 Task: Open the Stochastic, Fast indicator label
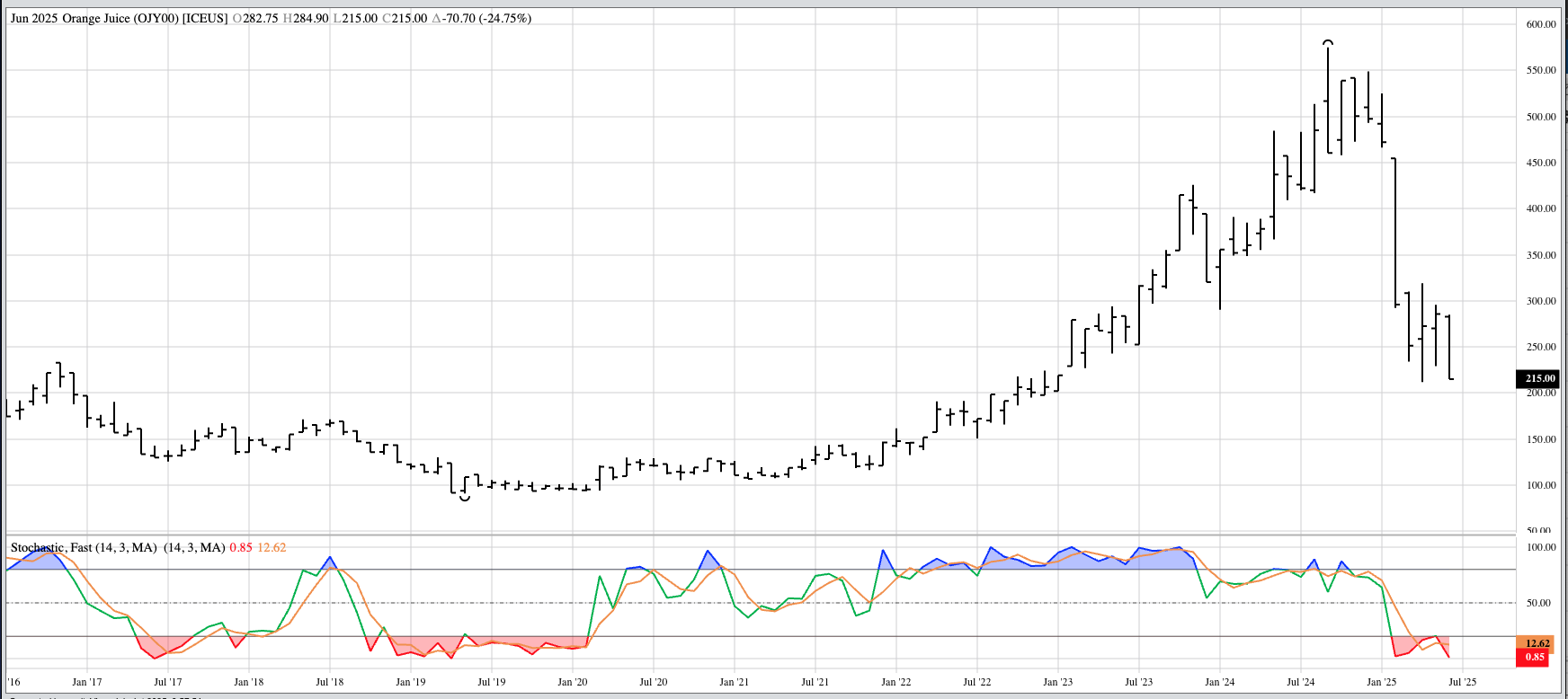point(50,547)
